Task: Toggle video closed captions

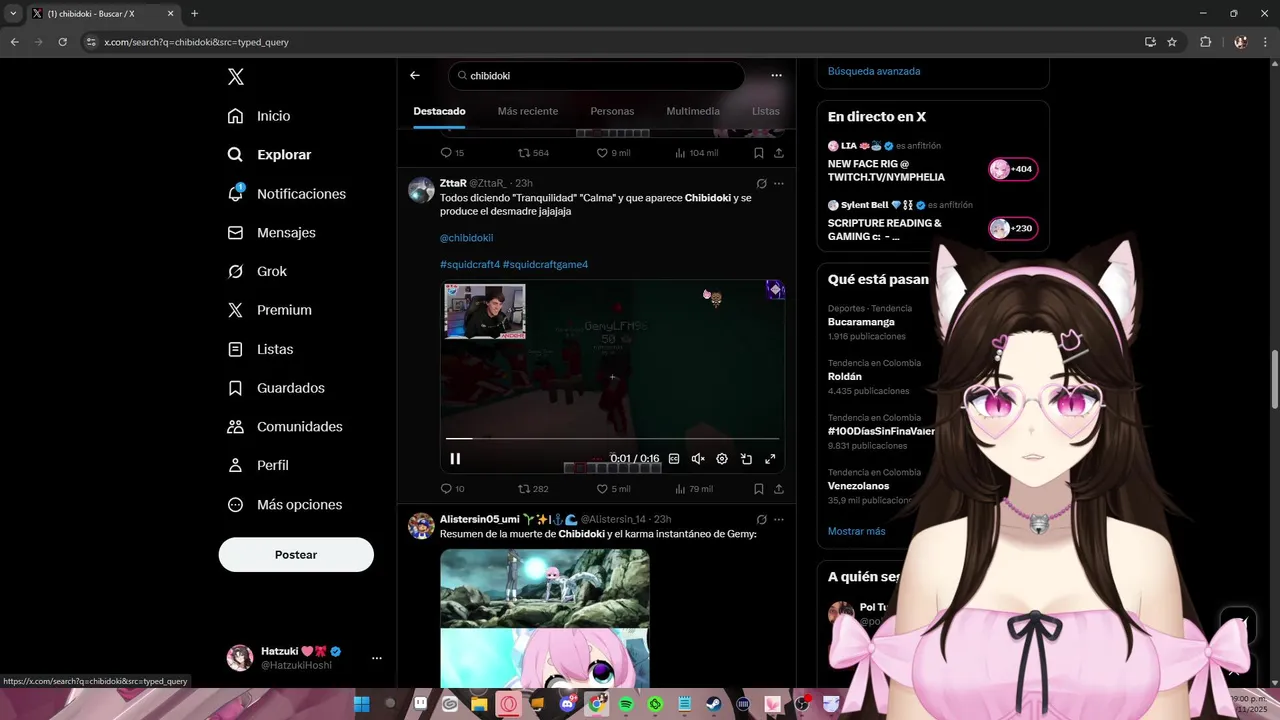Action: (x=674, y=459)
